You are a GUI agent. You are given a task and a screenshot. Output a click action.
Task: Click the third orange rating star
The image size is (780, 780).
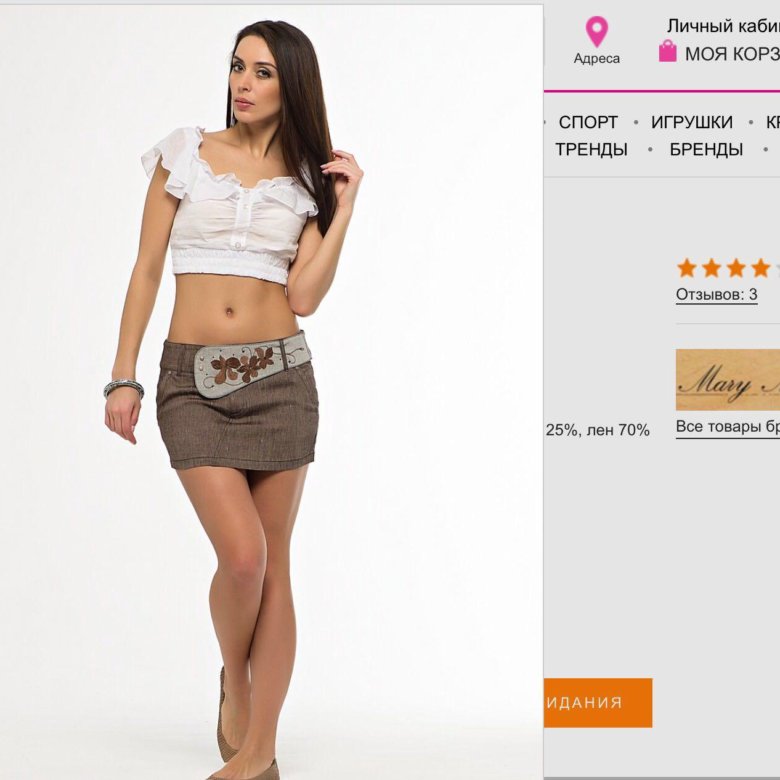point(736,268)
